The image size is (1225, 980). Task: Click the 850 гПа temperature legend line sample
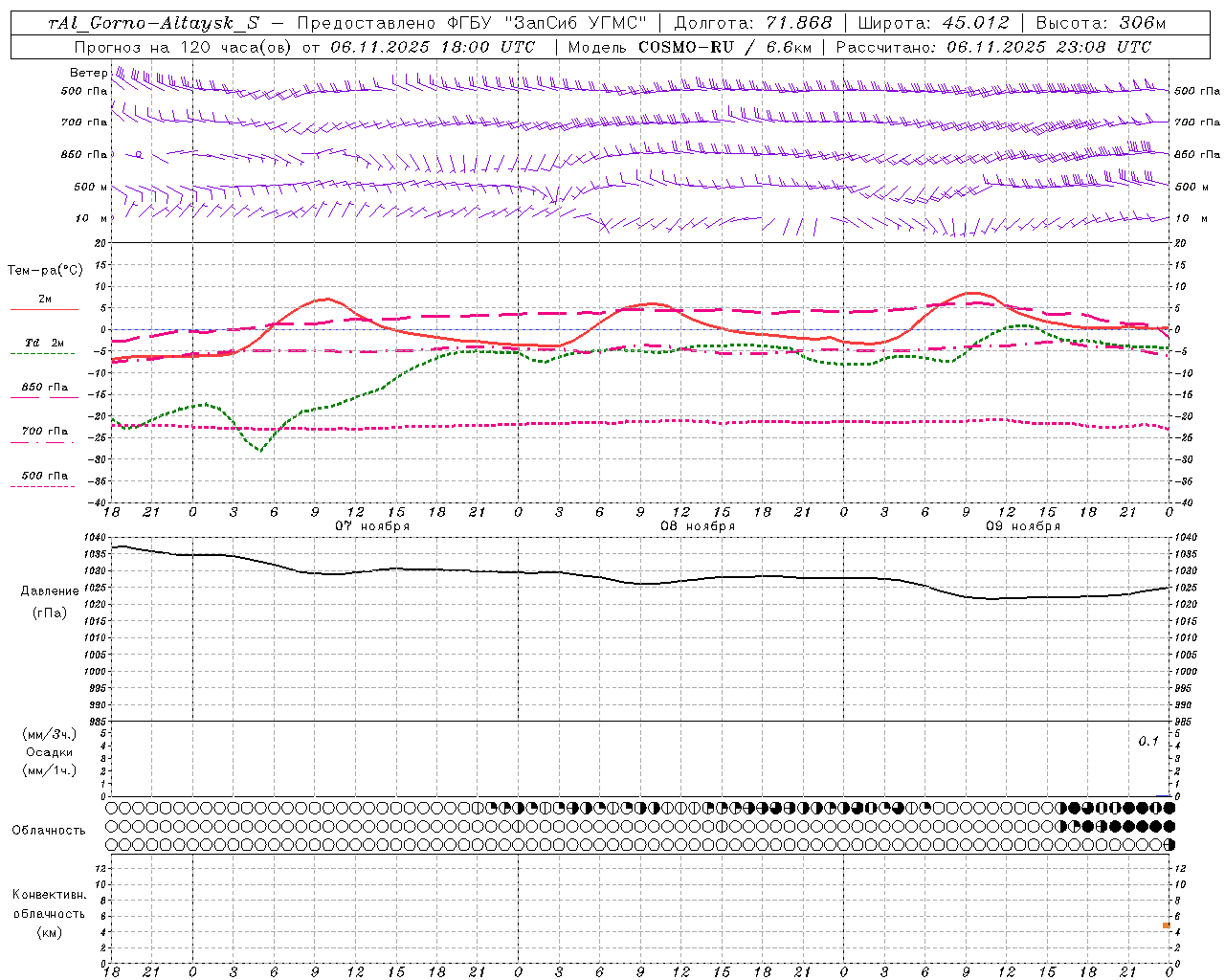[x=42, y=397]
